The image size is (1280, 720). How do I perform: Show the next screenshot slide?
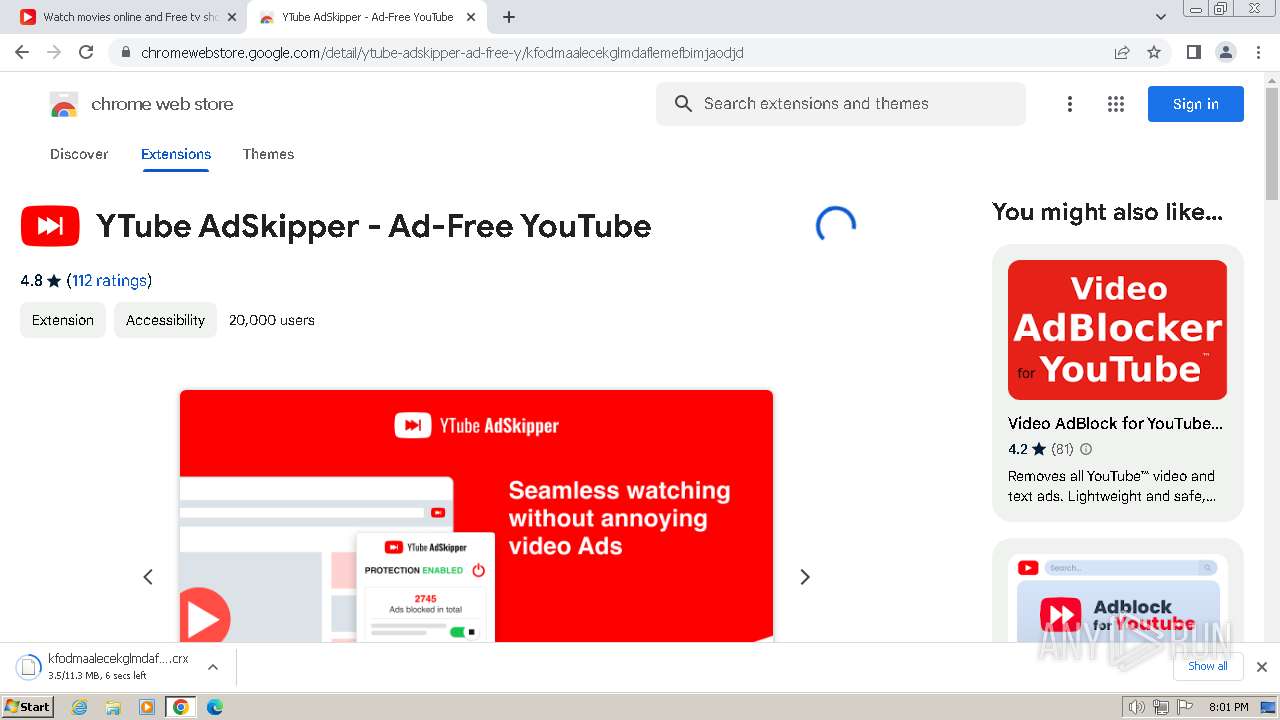[805, 577]
